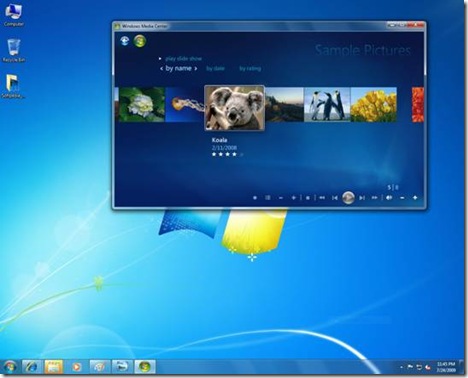Mute the Media Center volume
This screenshot has height=378, width=468.
(389, 198)
